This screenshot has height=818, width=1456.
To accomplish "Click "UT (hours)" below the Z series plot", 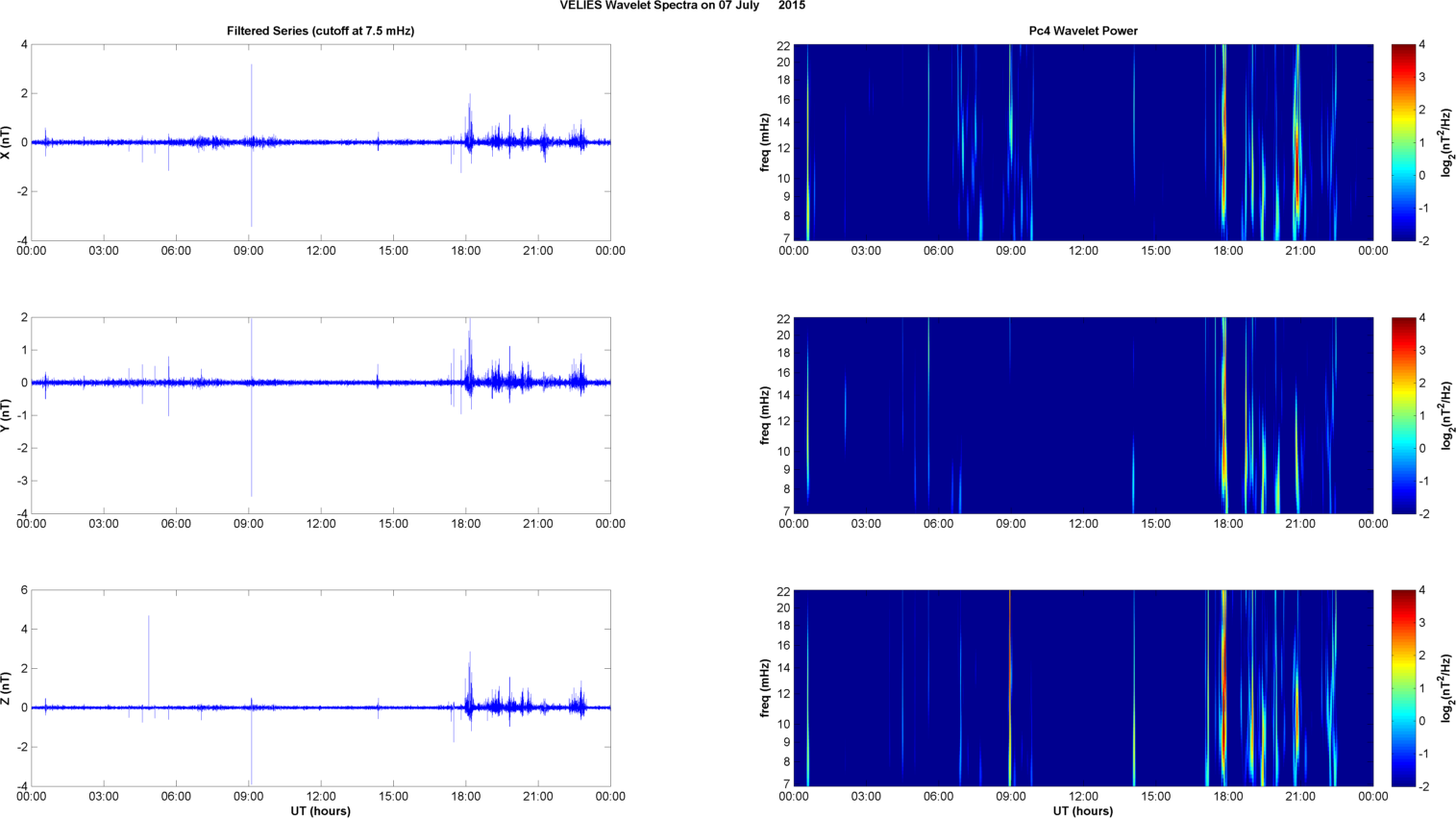I will (x=321, y=811).
